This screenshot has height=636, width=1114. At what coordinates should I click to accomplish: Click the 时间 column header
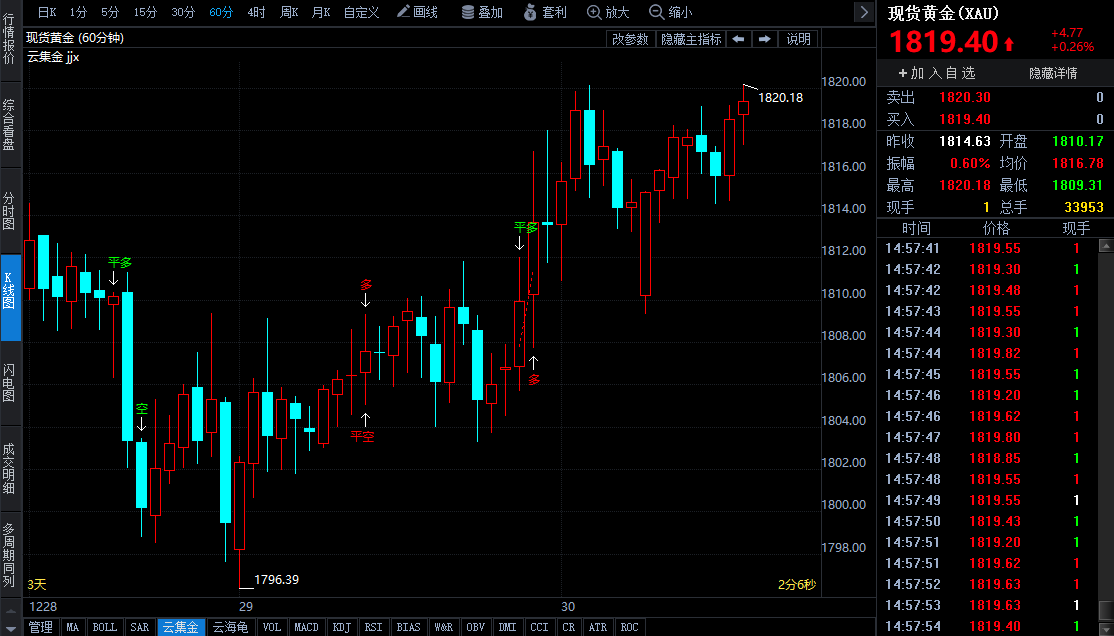[916, 228]
